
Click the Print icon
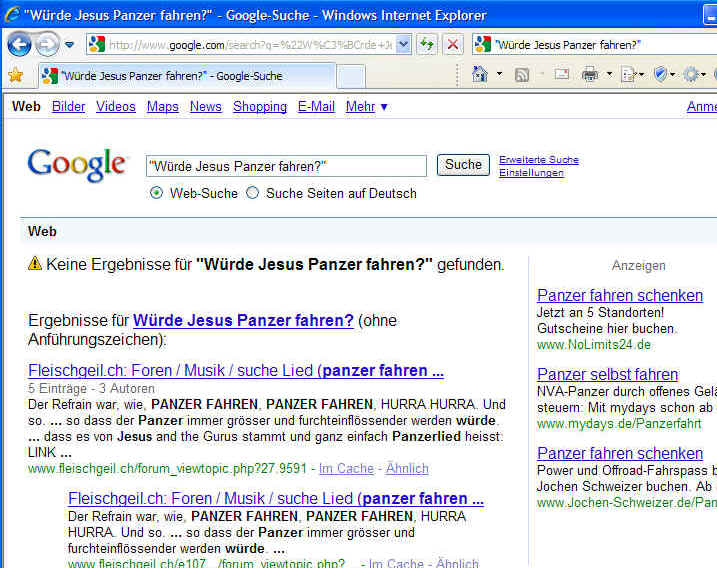(589, 74)
